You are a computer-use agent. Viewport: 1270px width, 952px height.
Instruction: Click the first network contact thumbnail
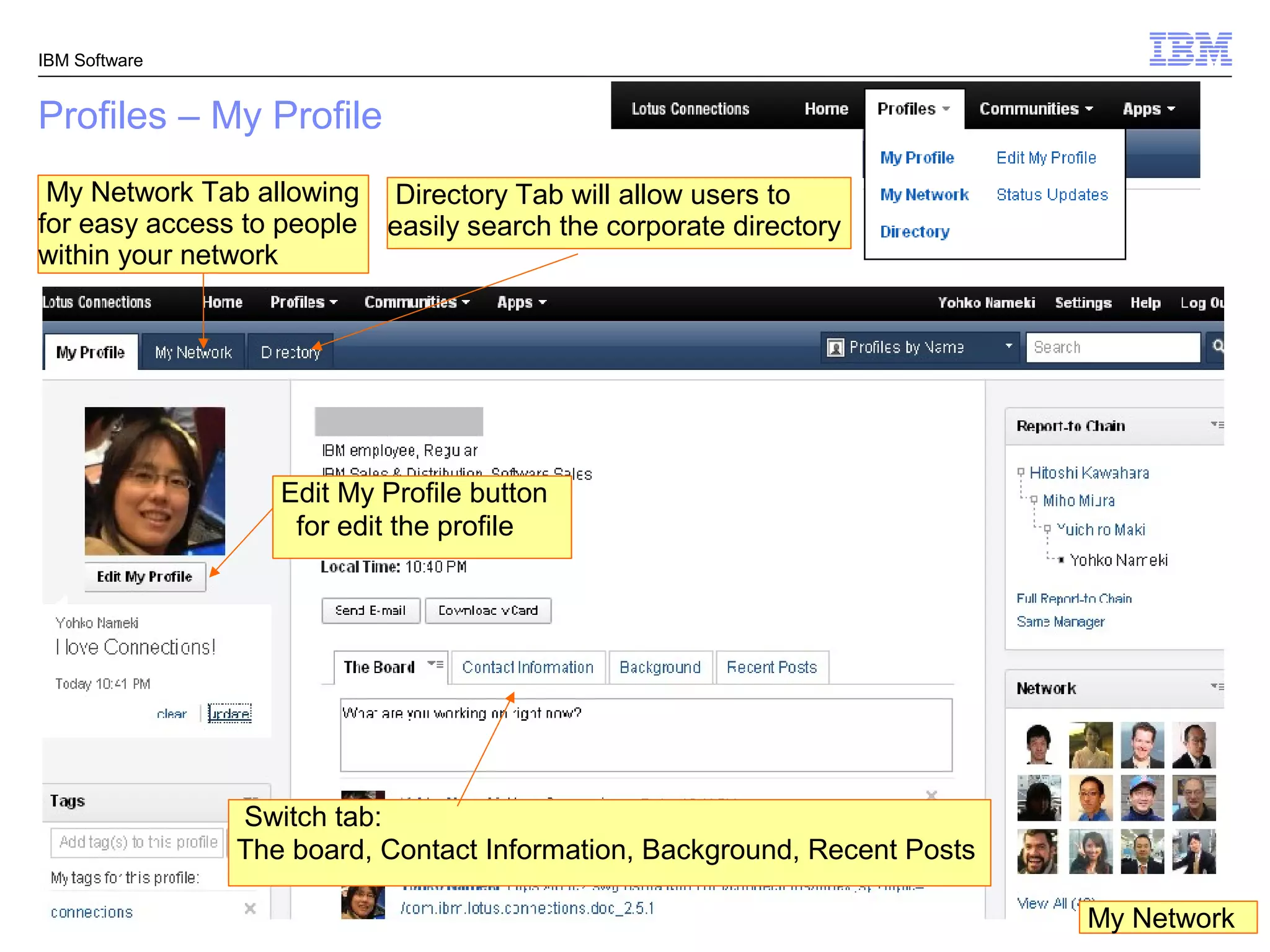point(1039,744)
